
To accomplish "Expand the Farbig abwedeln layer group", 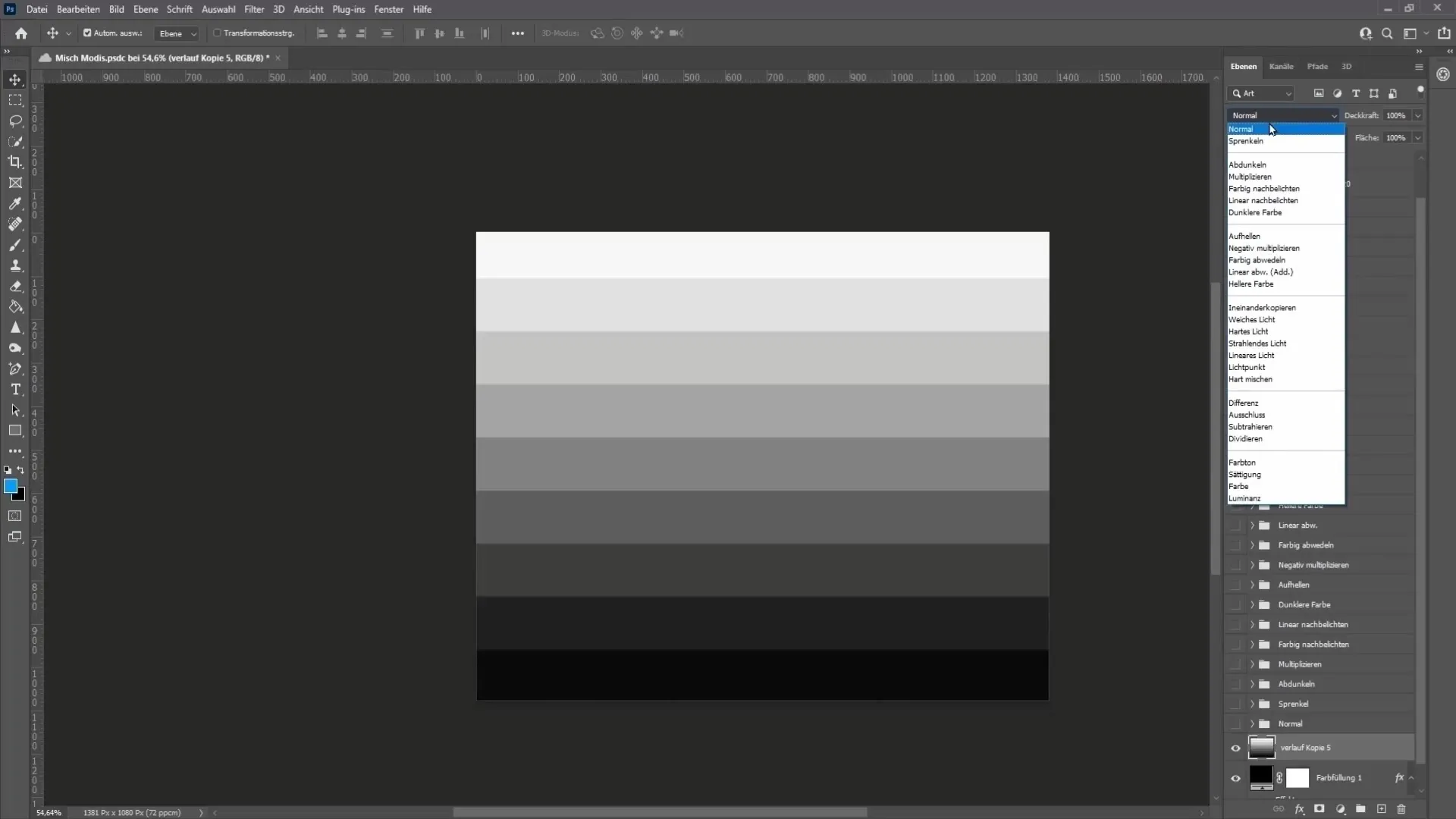I will [x=1252, y=545].
